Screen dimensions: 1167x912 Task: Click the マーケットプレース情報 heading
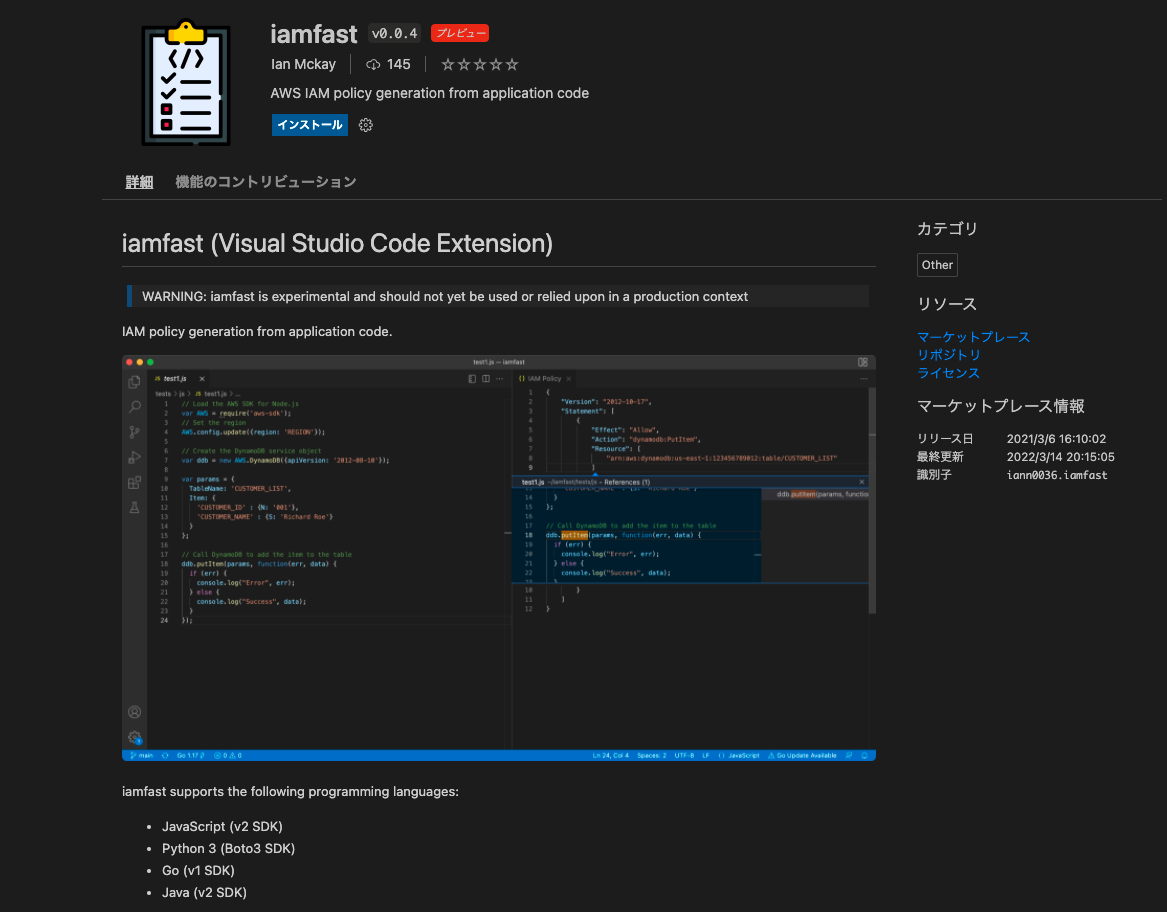click(1000, 406)
